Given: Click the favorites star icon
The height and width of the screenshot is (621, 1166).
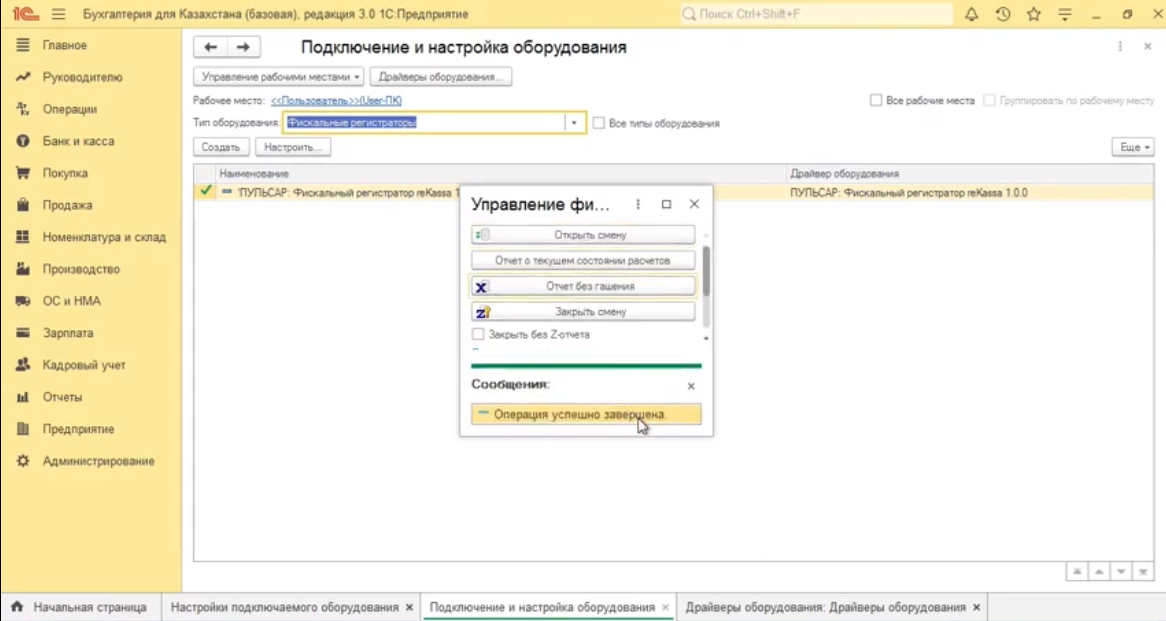Looking at the screenshot, I should [1034, 15].
